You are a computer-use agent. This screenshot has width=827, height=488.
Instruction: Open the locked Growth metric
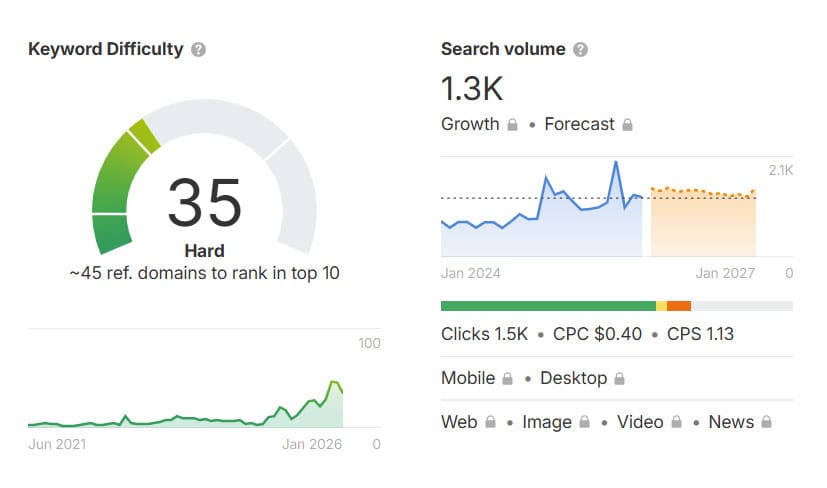click(470, 124)
